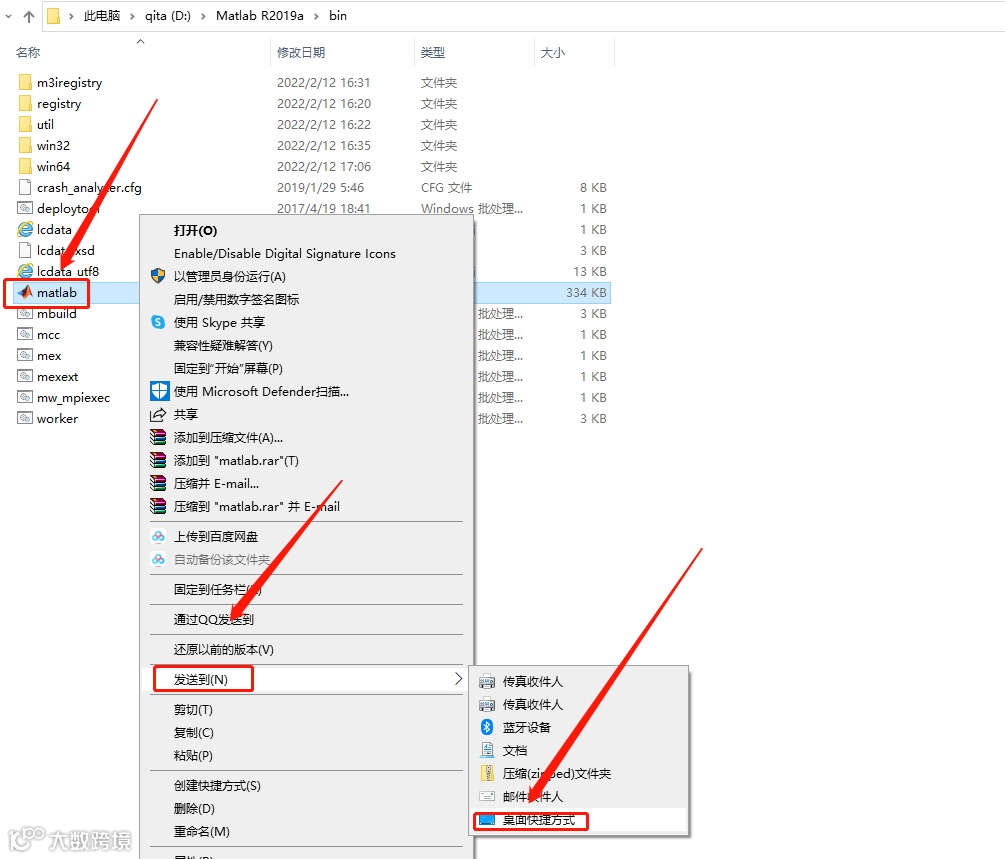This screenshot has height=859, width=1005.
Task: Select 创建快捷方式(S)
Action: coord(217,785)
